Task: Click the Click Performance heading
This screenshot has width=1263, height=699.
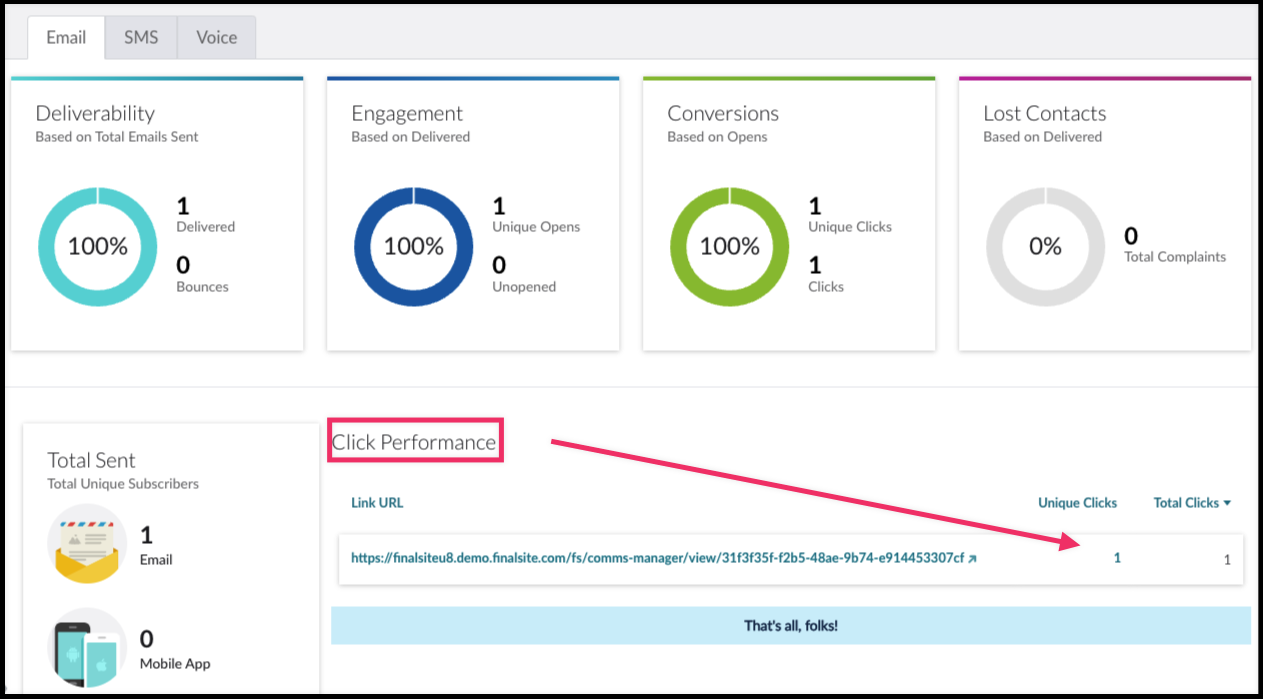Action: click(x=414, y=442)
